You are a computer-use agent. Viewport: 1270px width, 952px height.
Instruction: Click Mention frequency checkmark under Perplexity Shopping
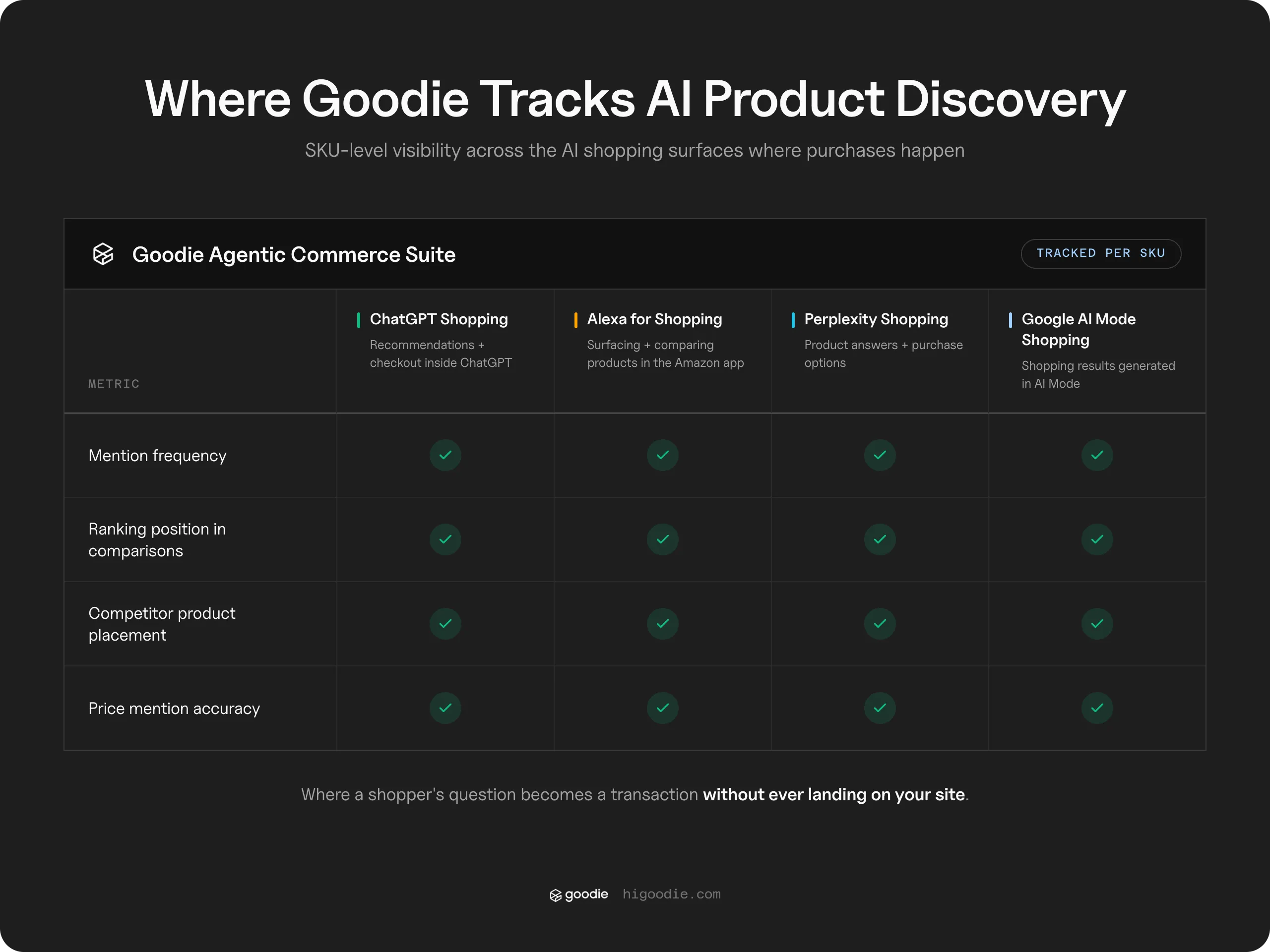[880, 455]
